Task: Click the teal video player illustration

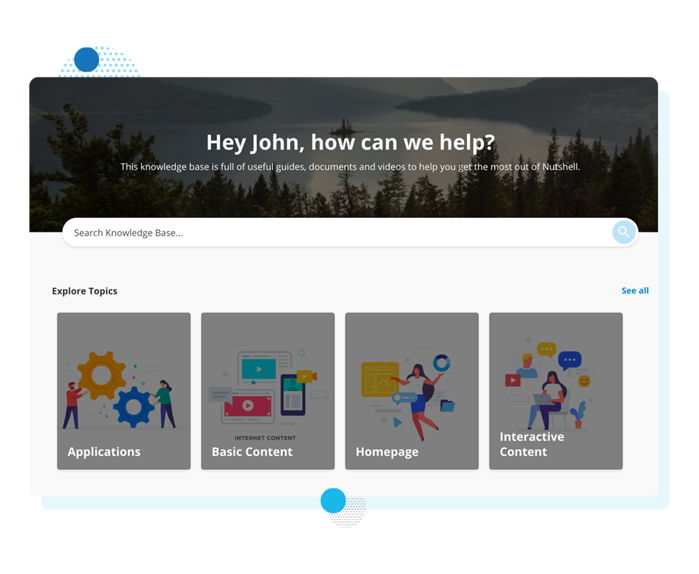Action: point(259,370)
